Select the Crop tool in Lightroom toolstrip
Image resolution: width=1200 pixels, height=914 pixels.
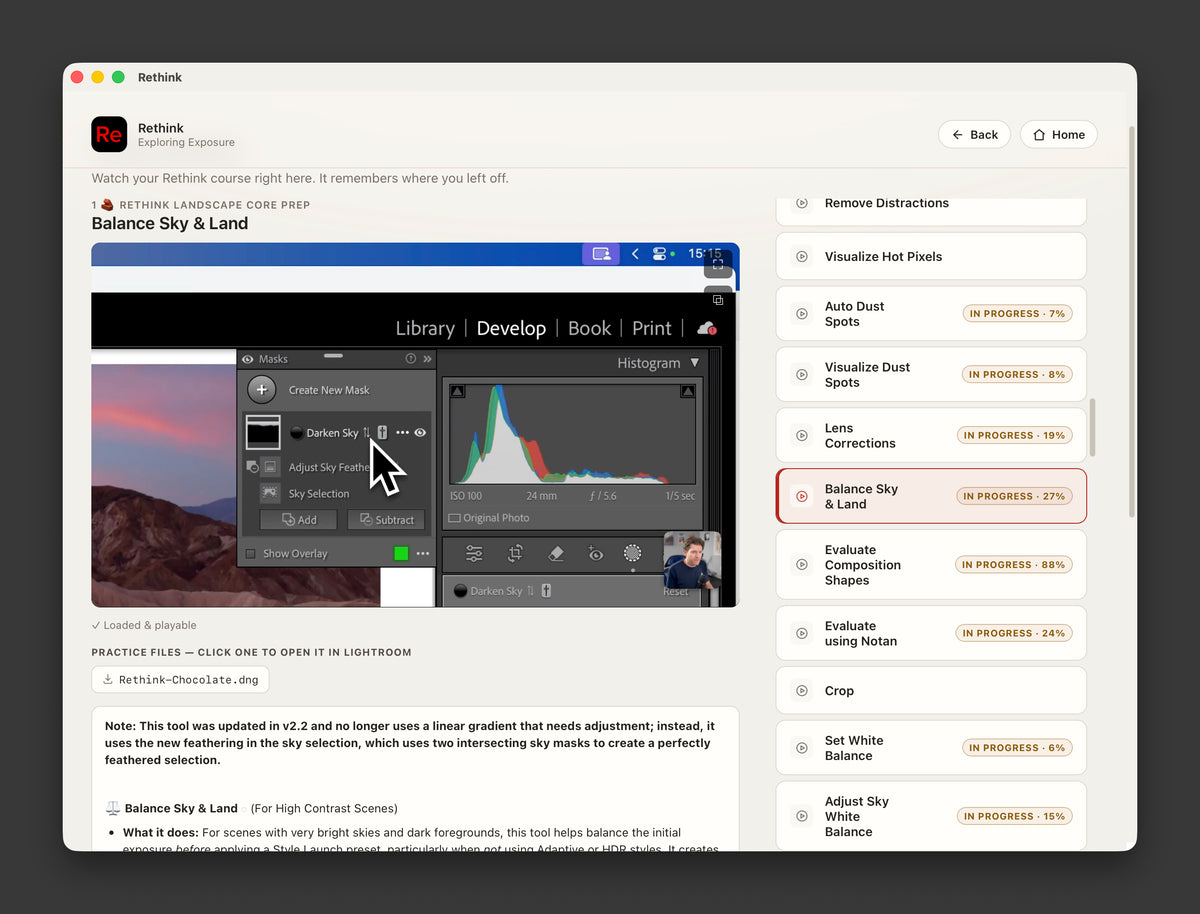(515, 553)
